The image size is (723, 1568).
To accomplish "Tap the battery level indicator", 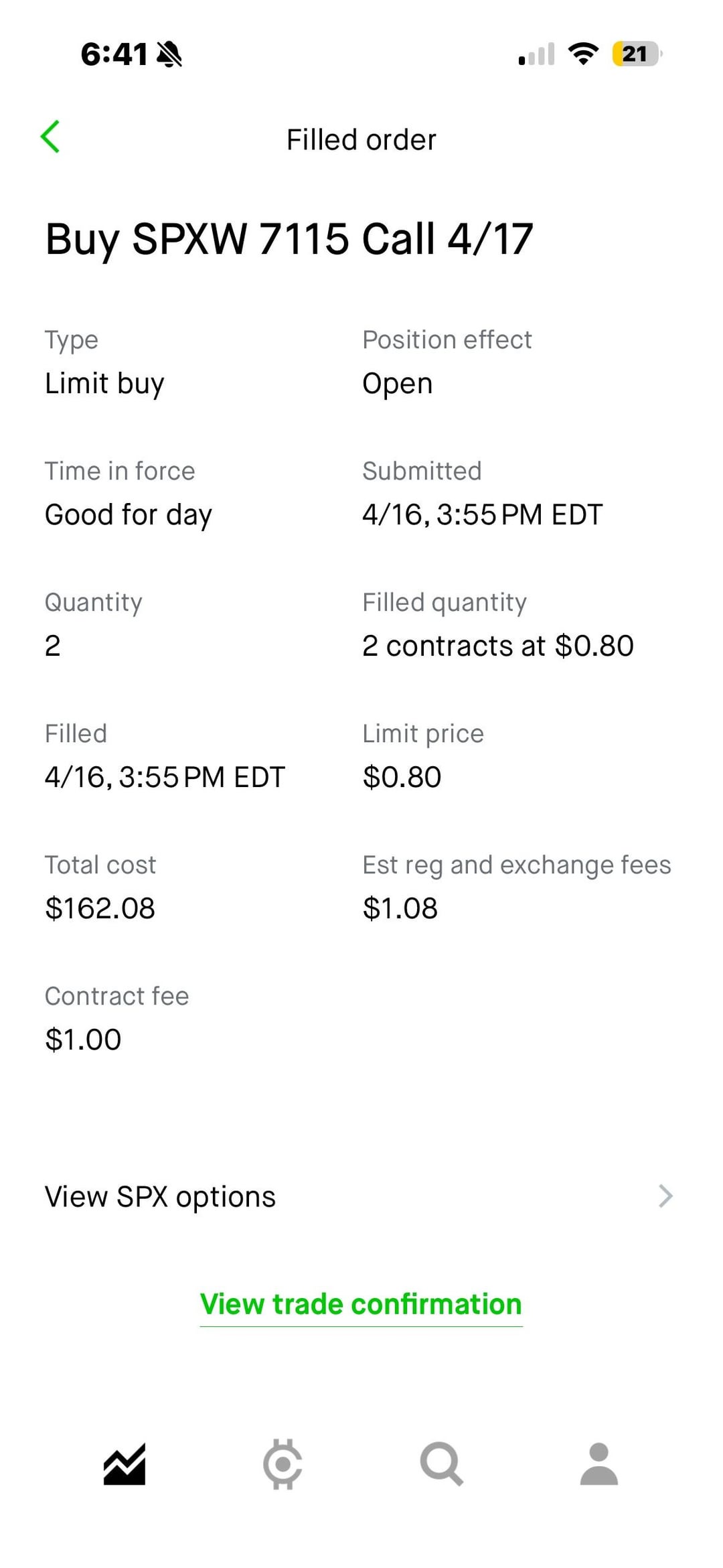I will click(636, 54).
